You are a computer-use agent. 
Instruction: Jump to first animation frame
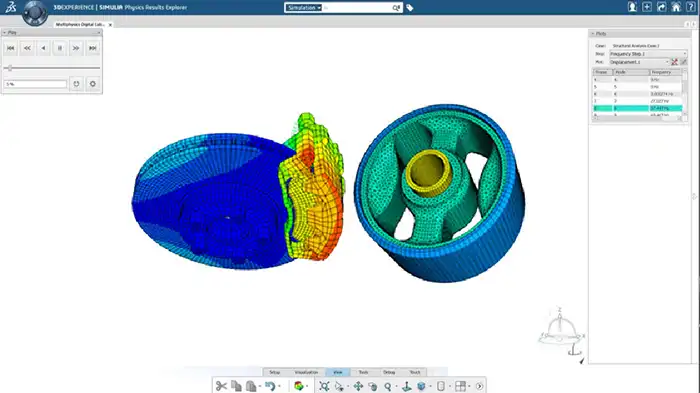pos(11,48)
